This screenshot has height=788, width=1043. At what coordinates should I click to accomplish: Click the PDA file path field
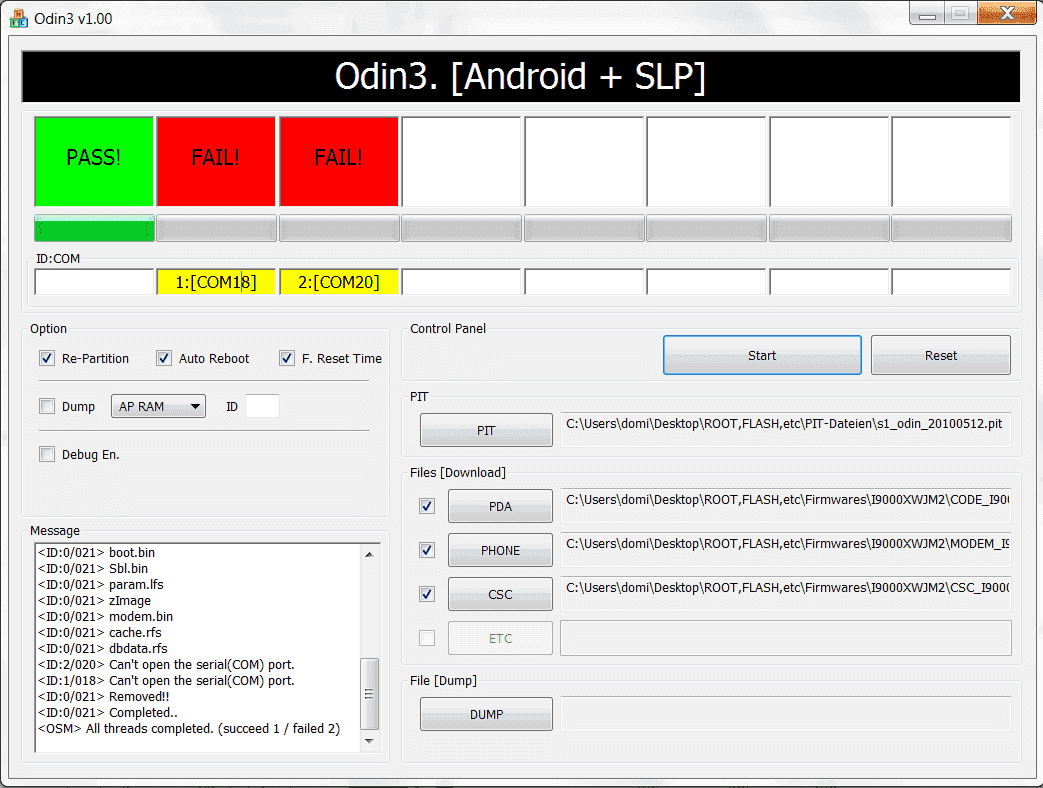pos(786,505)
